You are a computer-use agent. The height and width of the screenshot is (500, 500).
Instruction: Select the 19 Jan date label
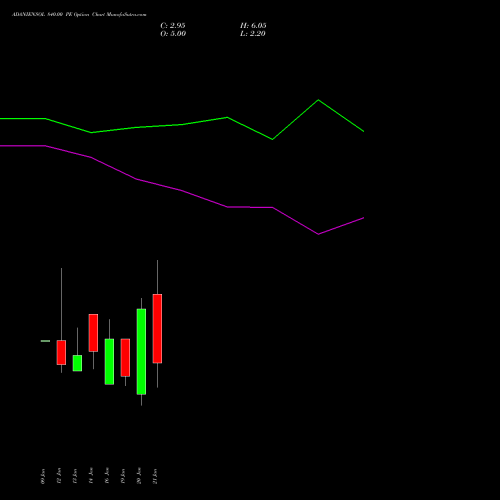123,476
